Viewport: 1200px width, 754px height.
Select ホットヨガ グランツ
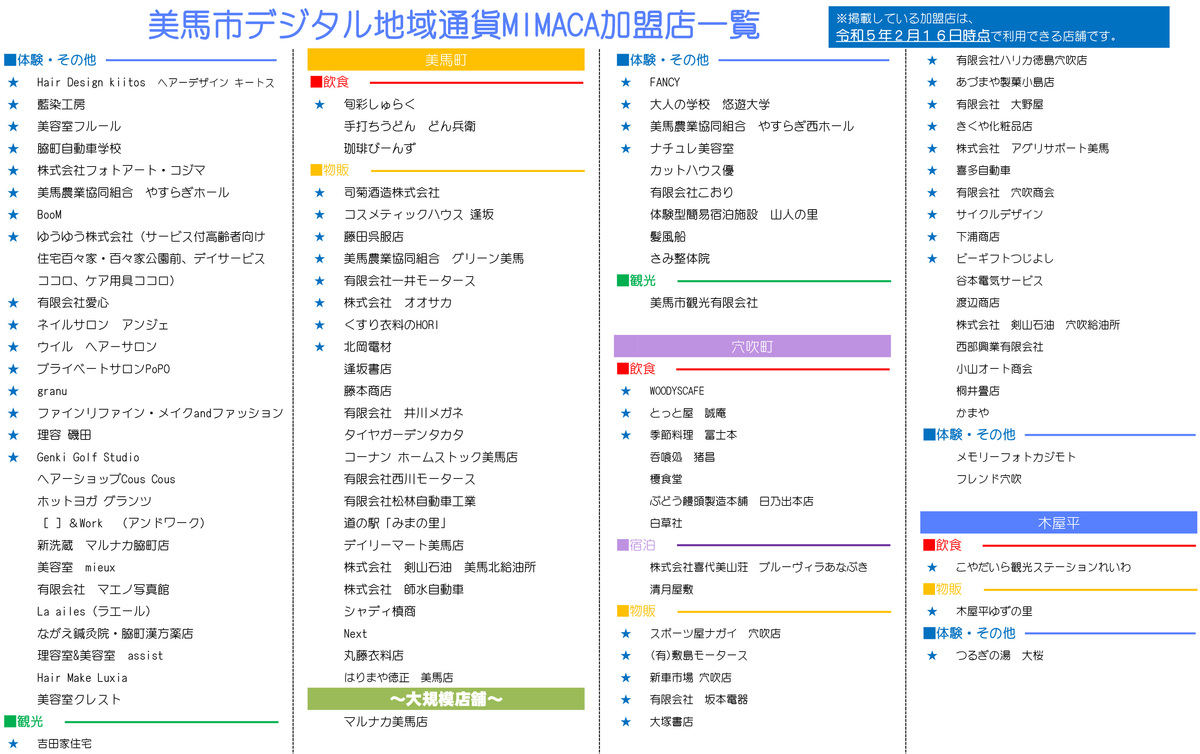[94, 501]
